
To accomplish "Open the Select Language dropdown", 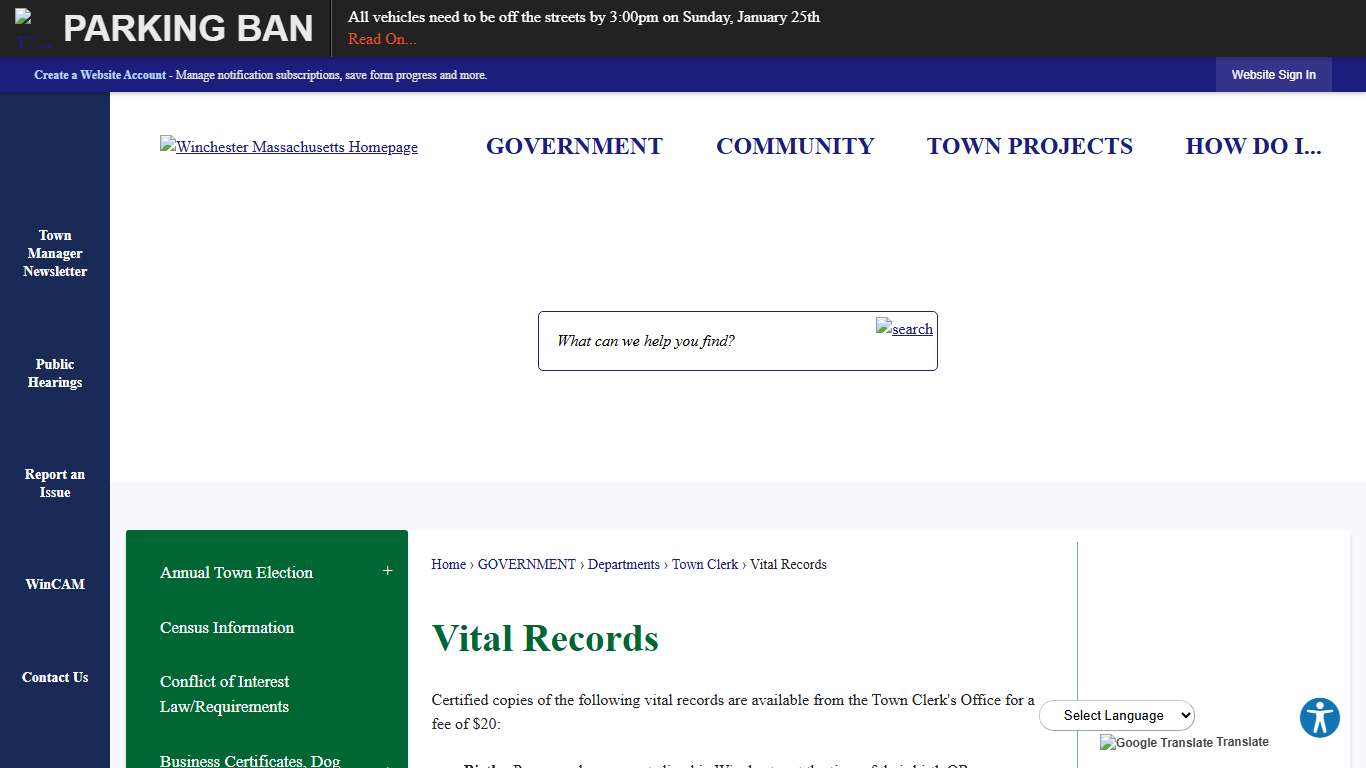I will click(1116, 715).
